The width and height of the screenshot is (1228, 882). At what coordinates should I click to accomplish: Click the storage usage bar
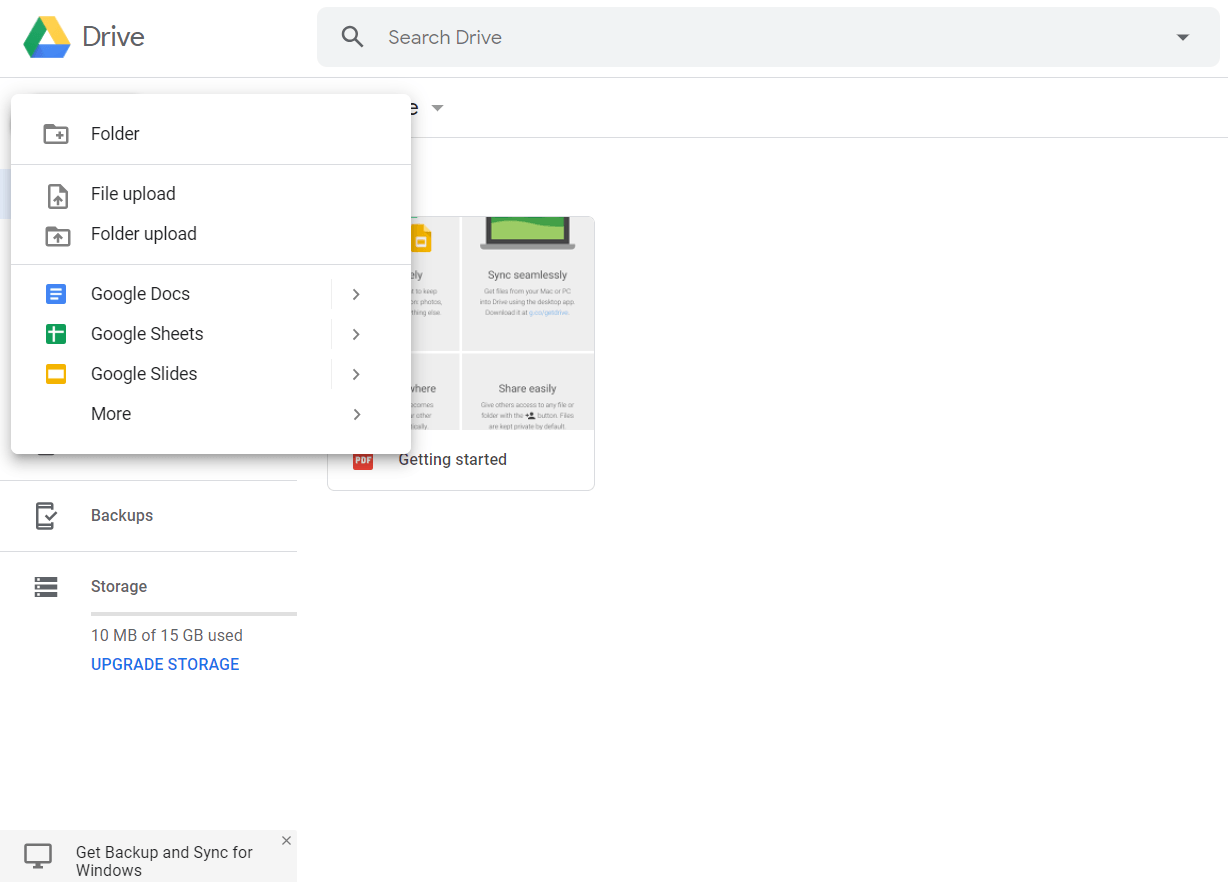(194, 613)
